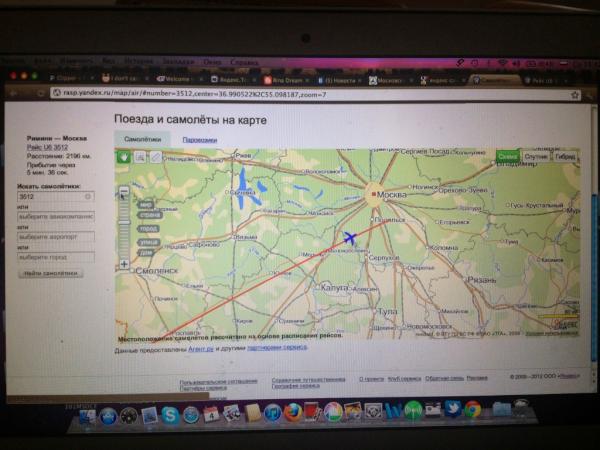Open the Окно menu in menu bar
The height and width of the screenshot is (450, 600).
pyautogui.click(x=212, y=62)
